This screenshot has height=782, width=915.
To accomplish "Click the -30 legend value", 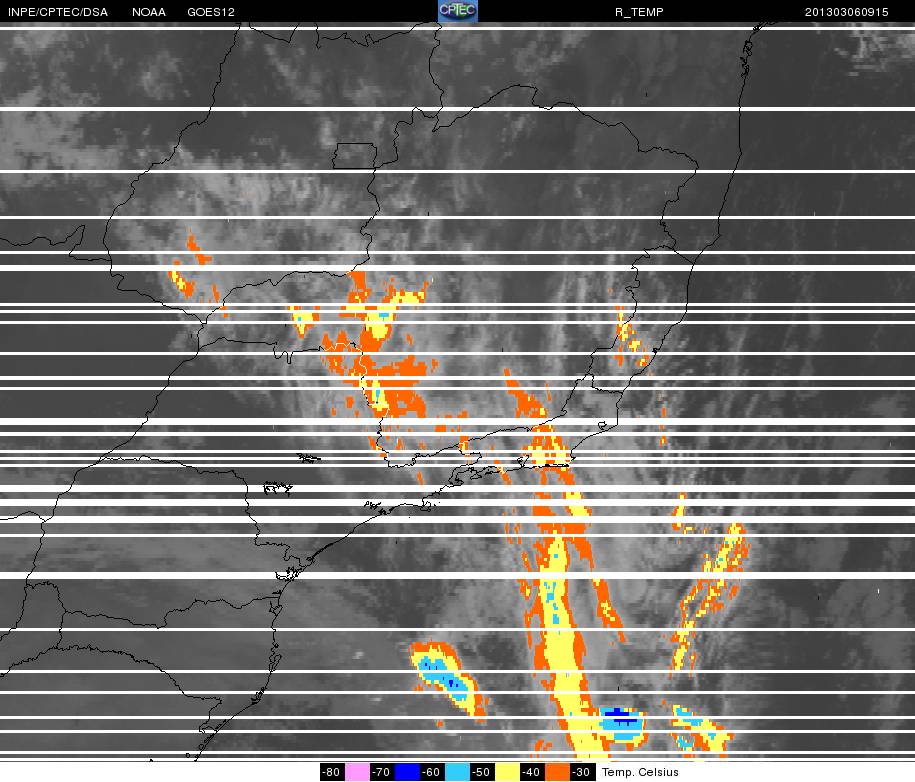I will pyautogui.click(x=582, y=771).
